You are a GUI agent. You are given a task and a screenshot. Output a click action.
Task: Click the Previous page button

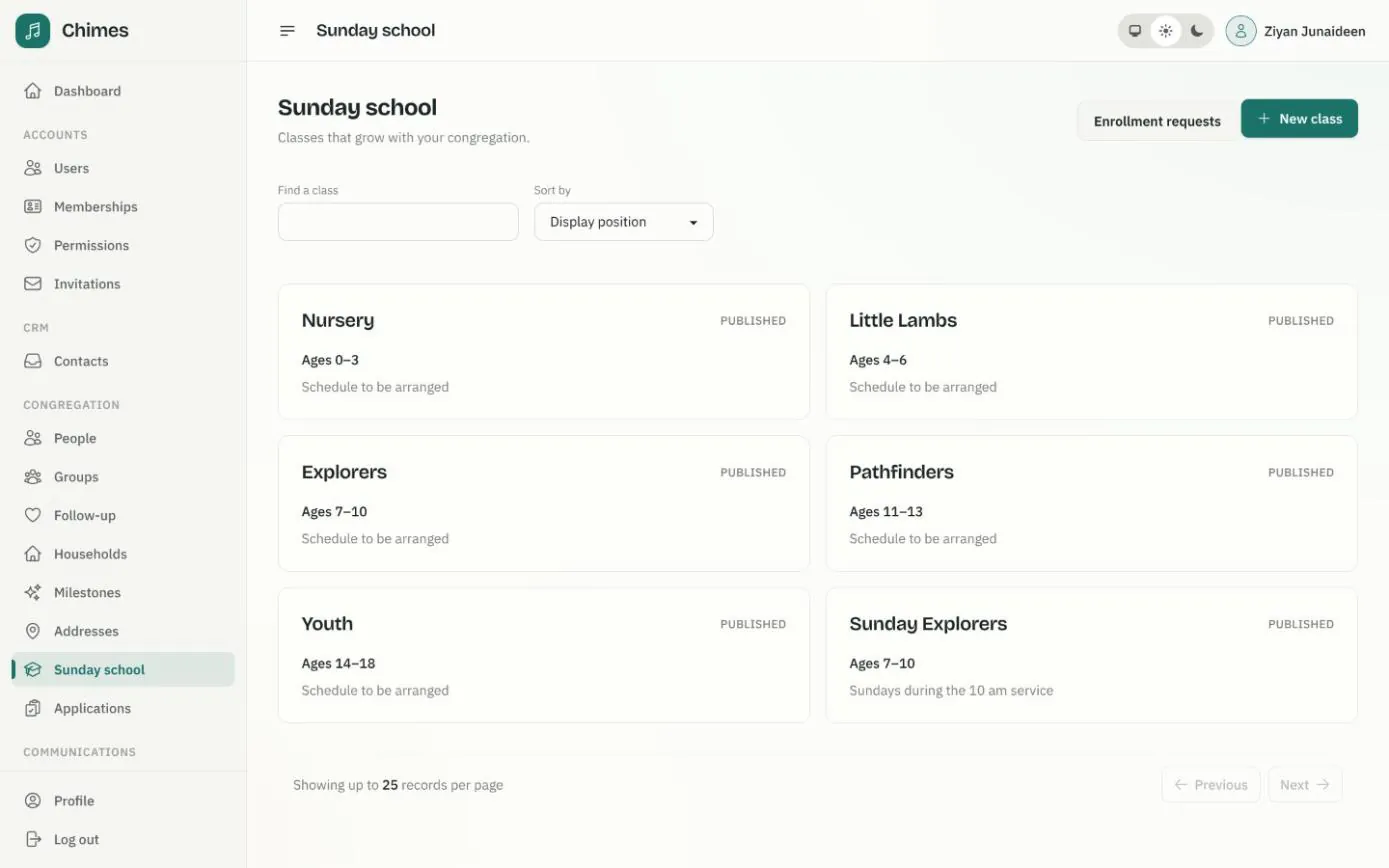point(1211,785)
